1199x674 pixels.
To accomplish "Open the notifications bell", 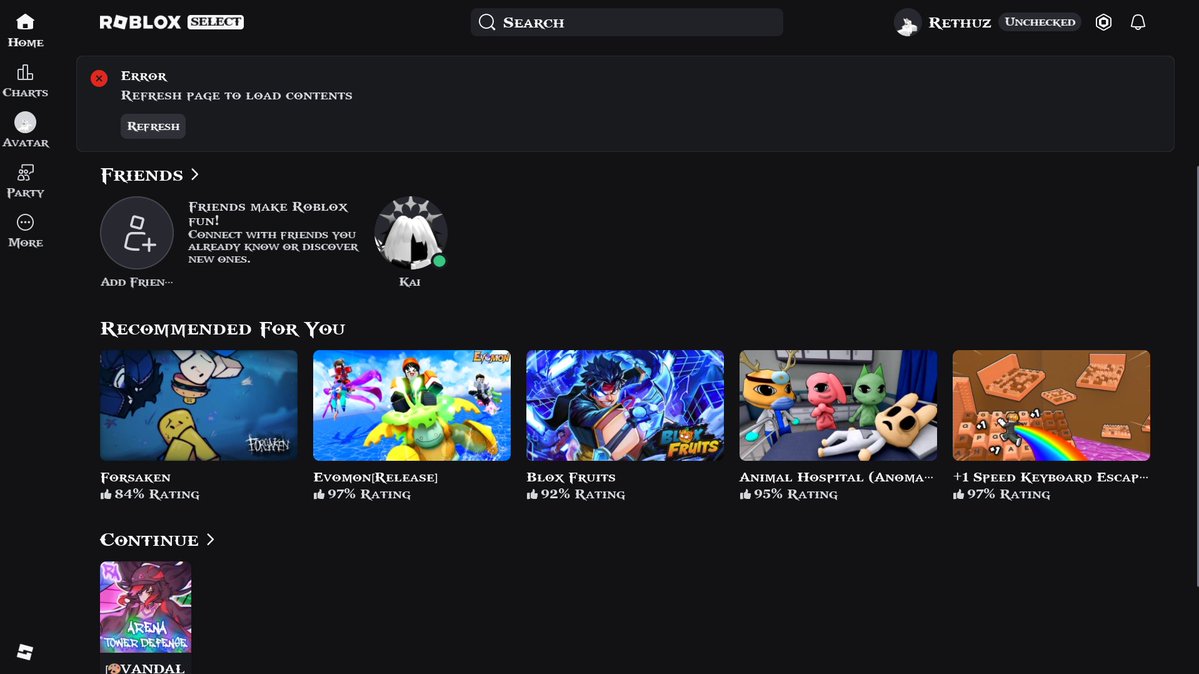I will tap(1138, 22).
